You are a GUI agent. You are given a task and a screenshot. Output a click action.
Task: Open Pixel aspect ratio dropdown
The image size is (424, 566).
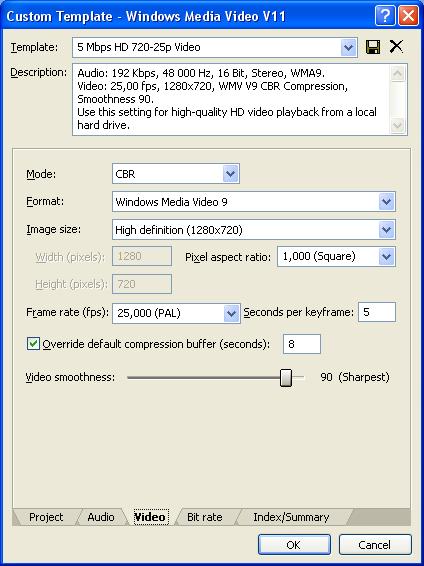click(386, 257)
